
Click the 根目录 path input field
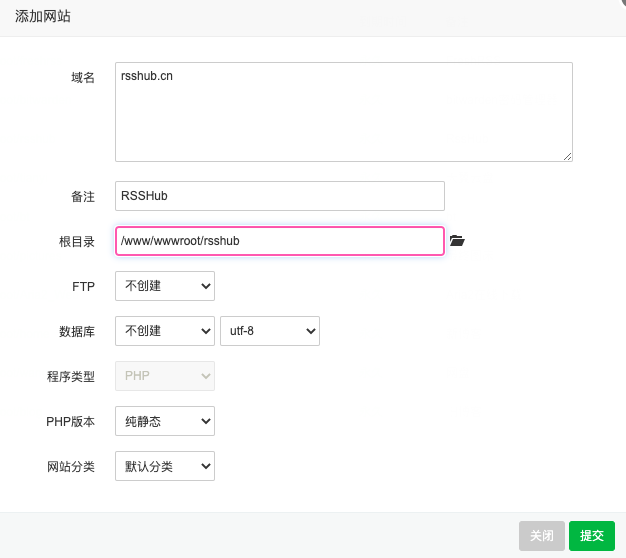click(x=279, y=241)
